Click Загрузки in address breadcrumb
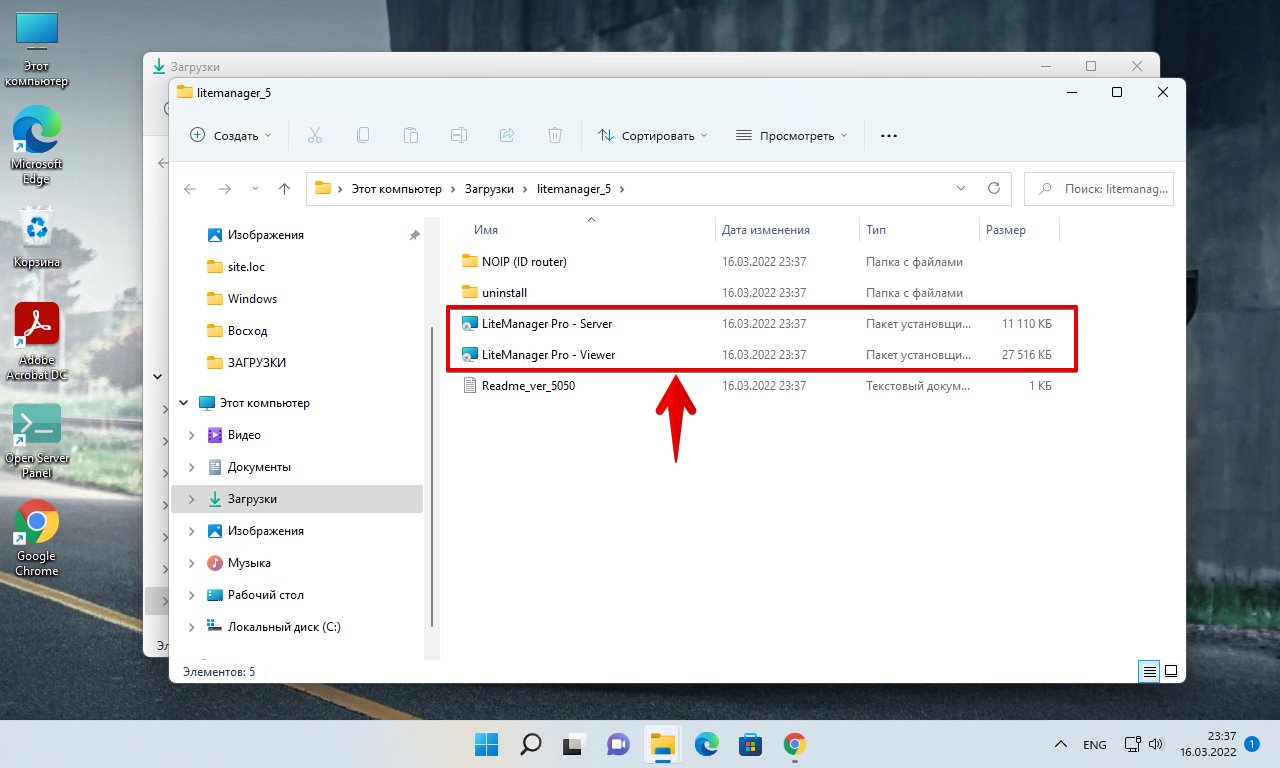 pos(489,188)
